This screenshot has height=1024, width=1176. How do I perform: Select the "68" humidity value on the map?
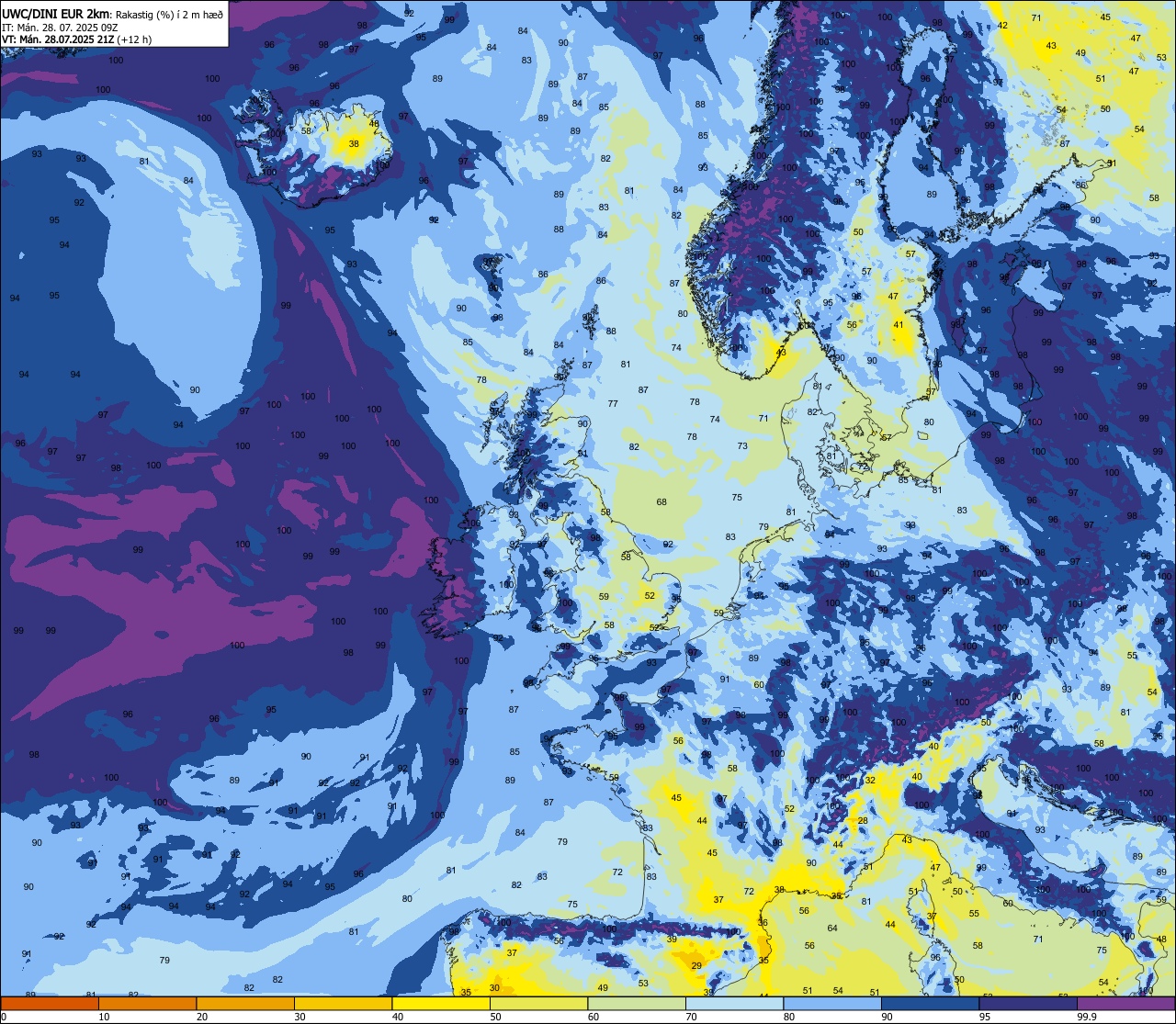661,501
